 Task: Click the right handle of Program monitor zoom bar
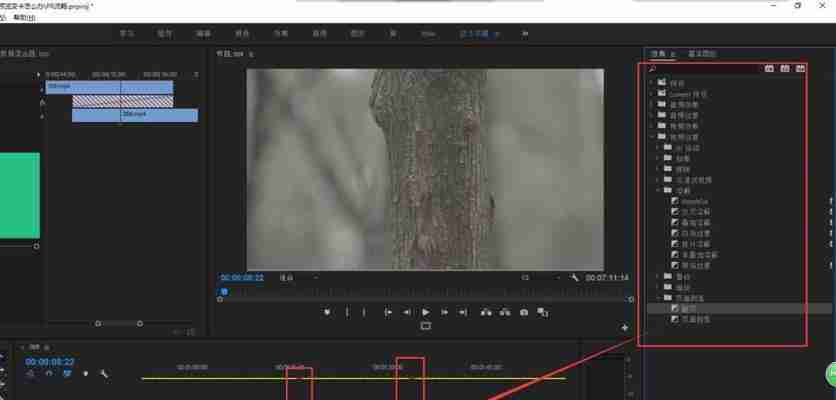coord(631,300)
